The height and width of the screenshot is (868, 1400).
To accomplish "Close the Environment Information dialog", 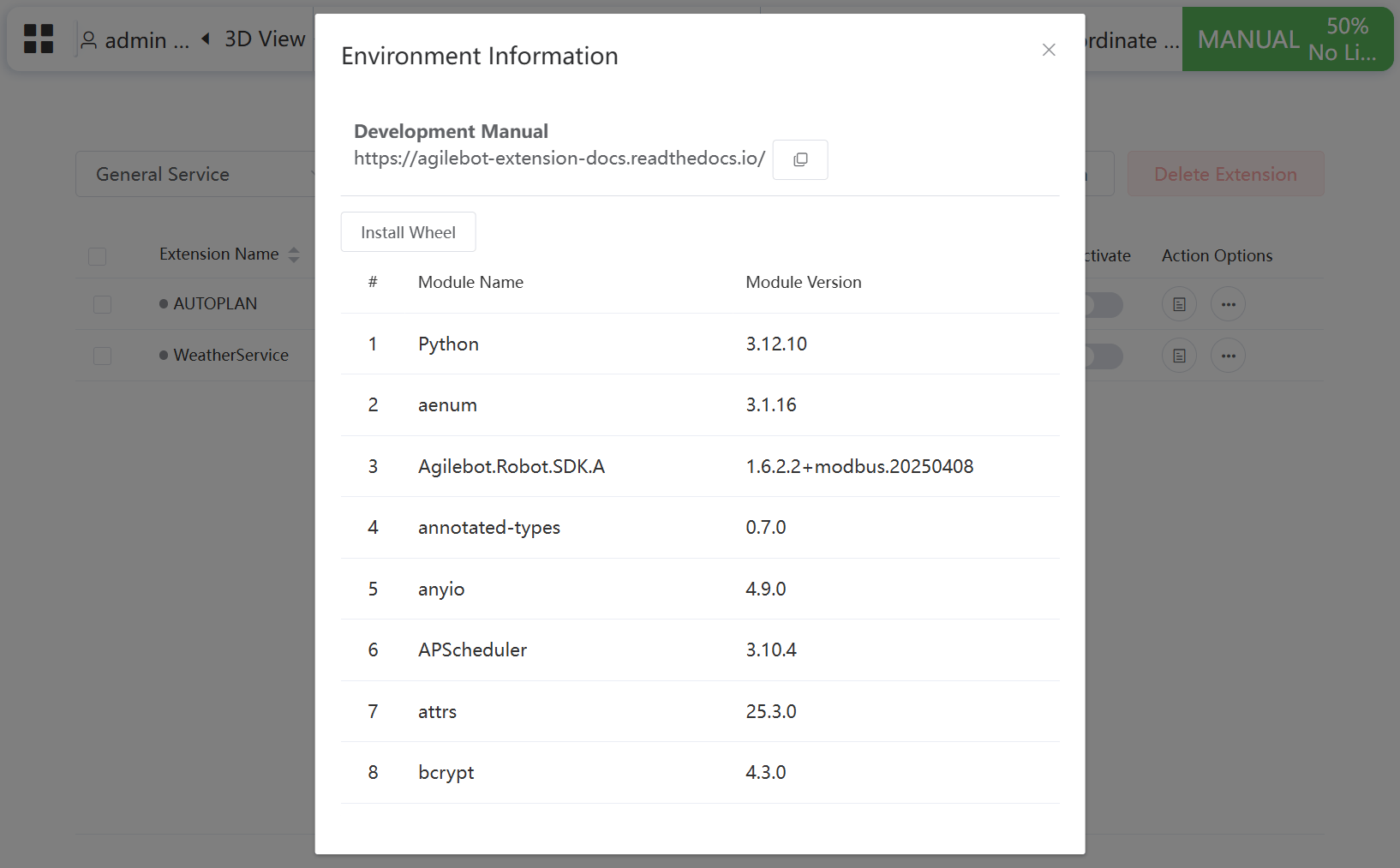I will point(1048,50).
